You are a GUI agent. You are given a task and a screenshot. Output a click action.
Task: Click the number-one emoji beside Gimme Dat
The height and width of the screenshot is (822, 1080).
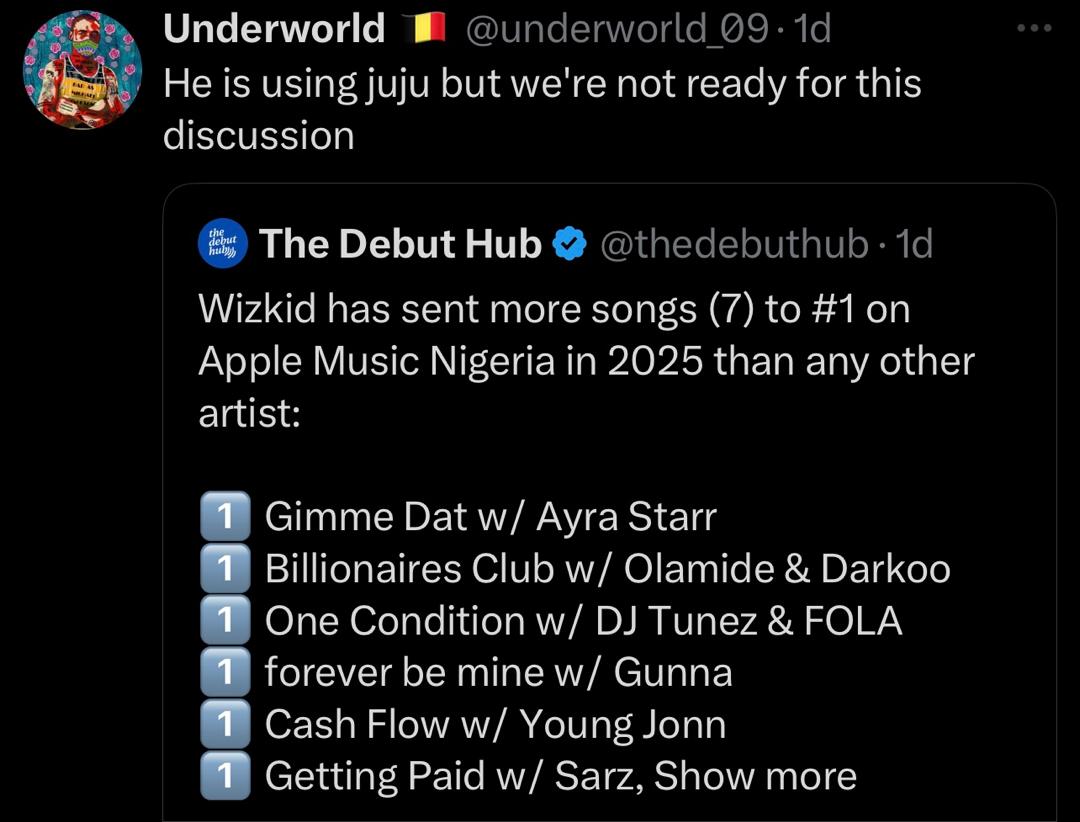click(224, 517)
